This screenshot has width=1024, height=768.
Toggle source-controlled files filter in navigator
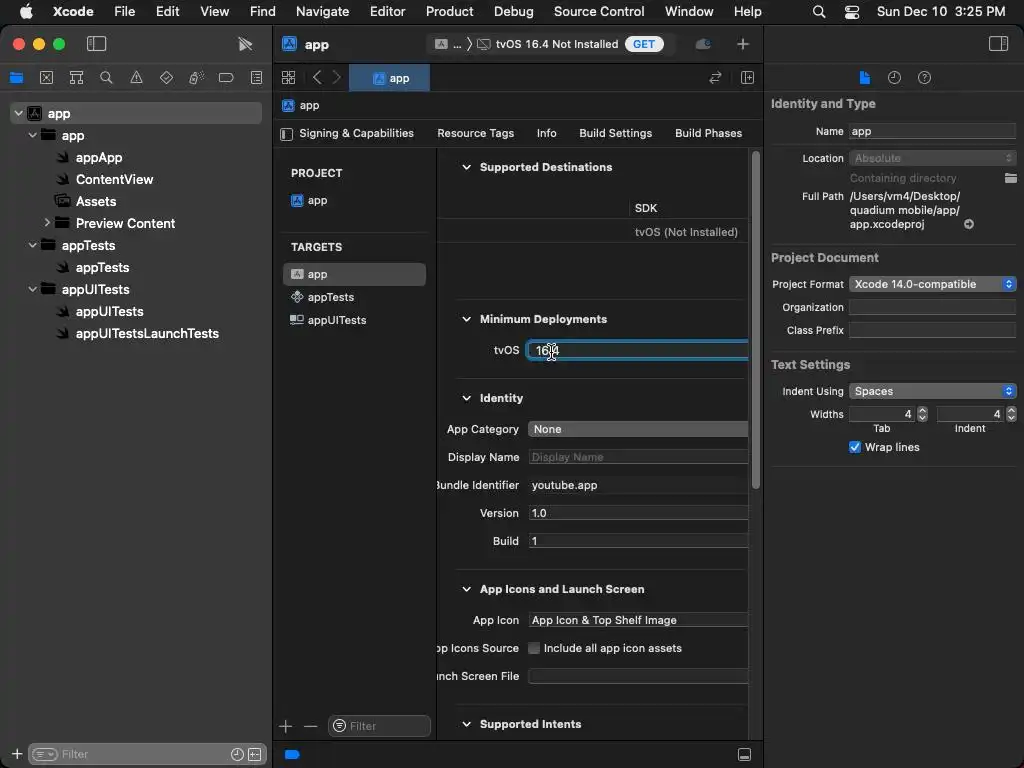[x=255, y=754]
